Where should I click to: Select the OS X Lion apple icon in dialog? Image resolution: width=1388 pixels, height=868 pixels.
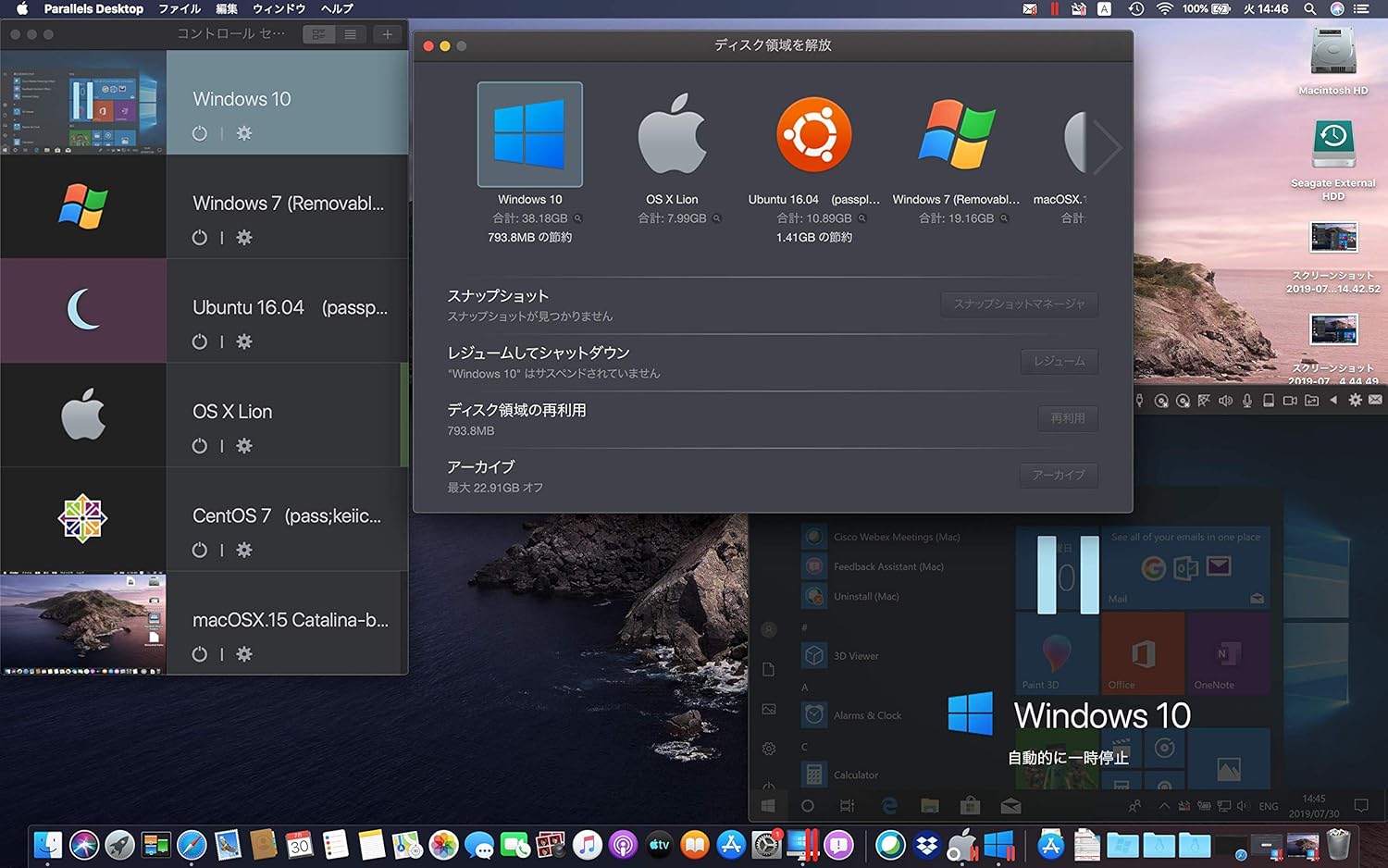(672, 135)
